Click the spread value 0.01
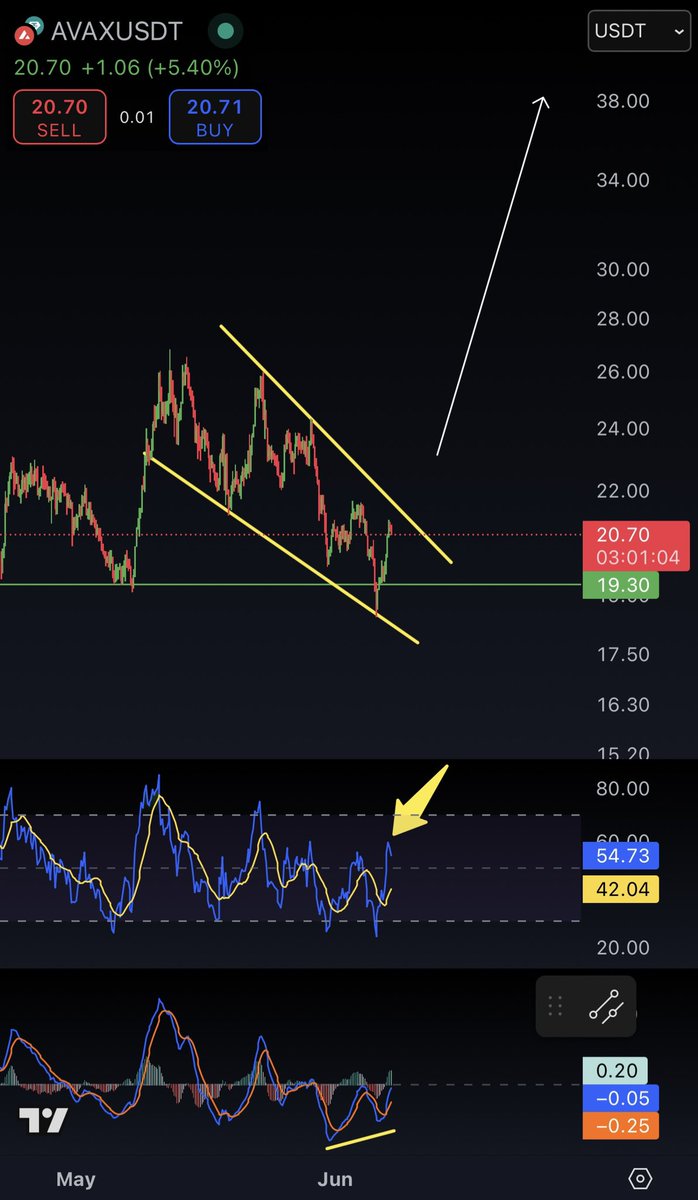Screen dimensions: 698x1200 pyautogui.click(x=137, y=118)
